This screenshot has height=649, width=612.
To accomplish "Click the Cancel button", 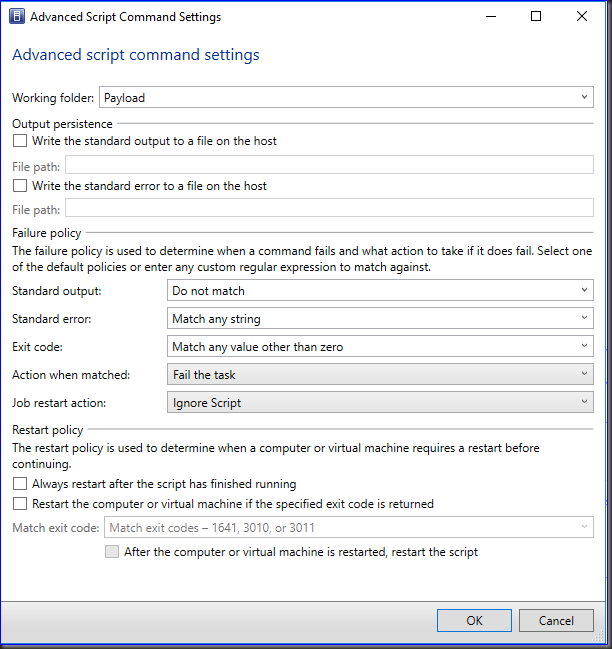I will (556, 620).
